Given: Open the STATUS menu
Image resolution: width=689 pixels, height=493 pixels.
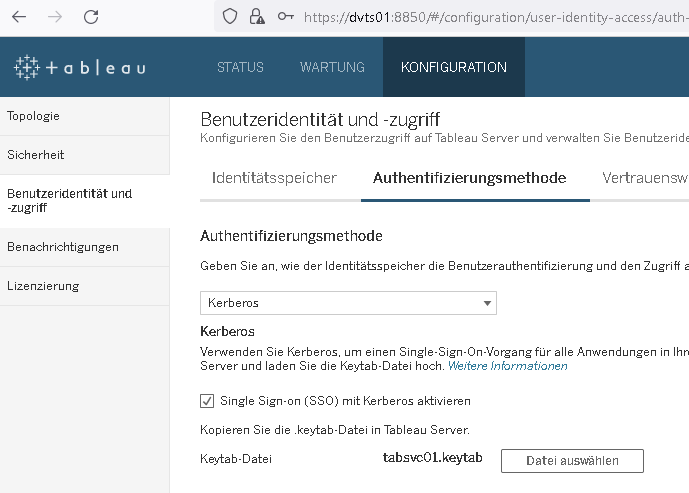Looking at the screenshot, I should (x=240, y=68).
